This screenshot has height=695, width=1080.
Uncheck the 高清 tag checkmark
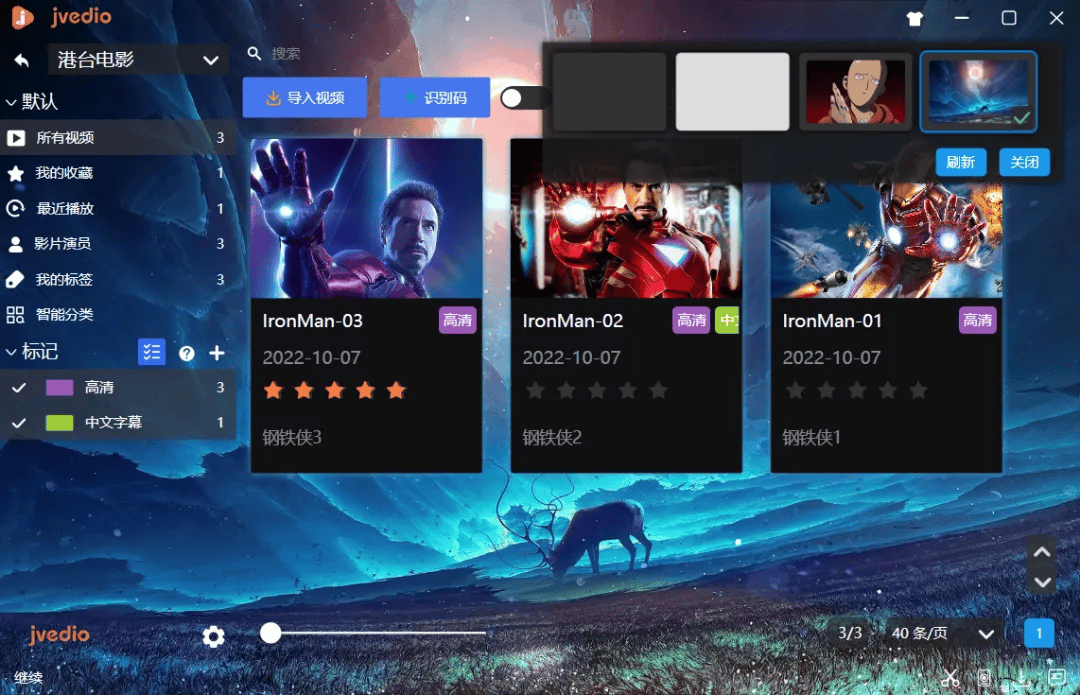click(18, 388)
